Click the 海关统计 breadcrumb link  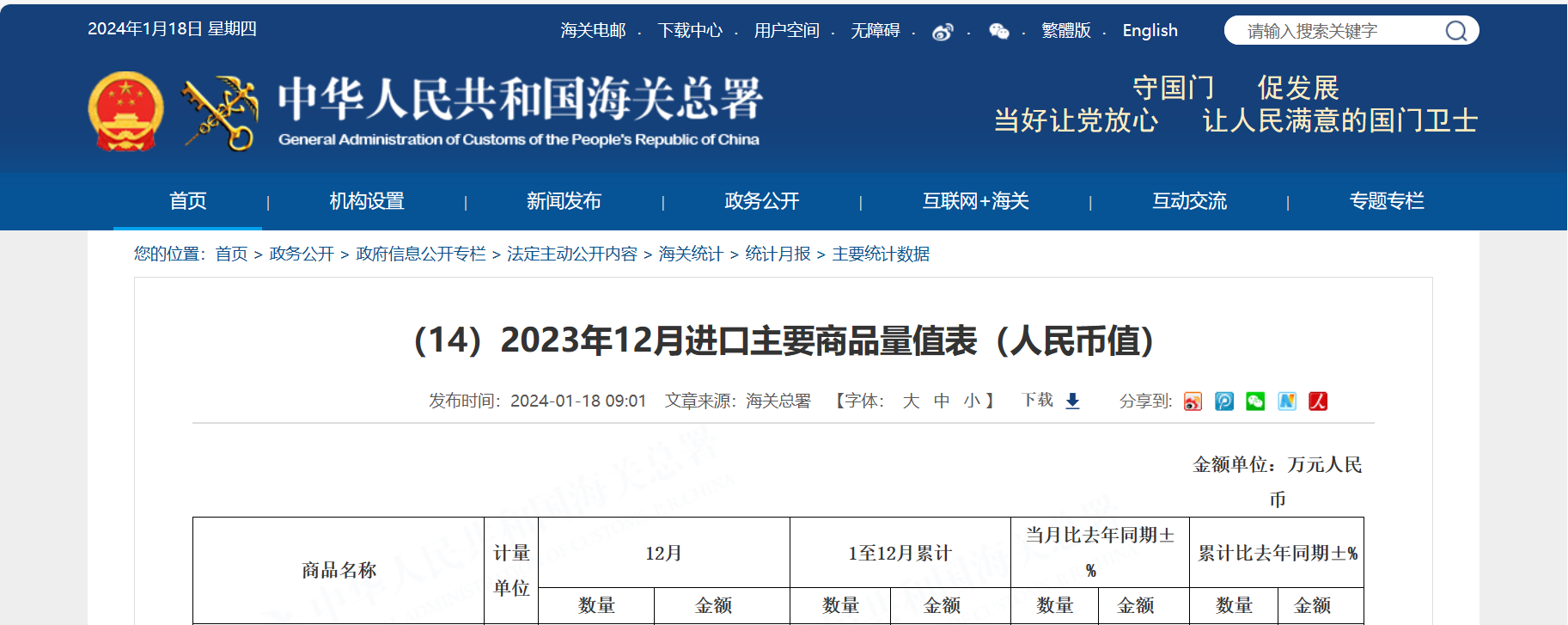691,254
